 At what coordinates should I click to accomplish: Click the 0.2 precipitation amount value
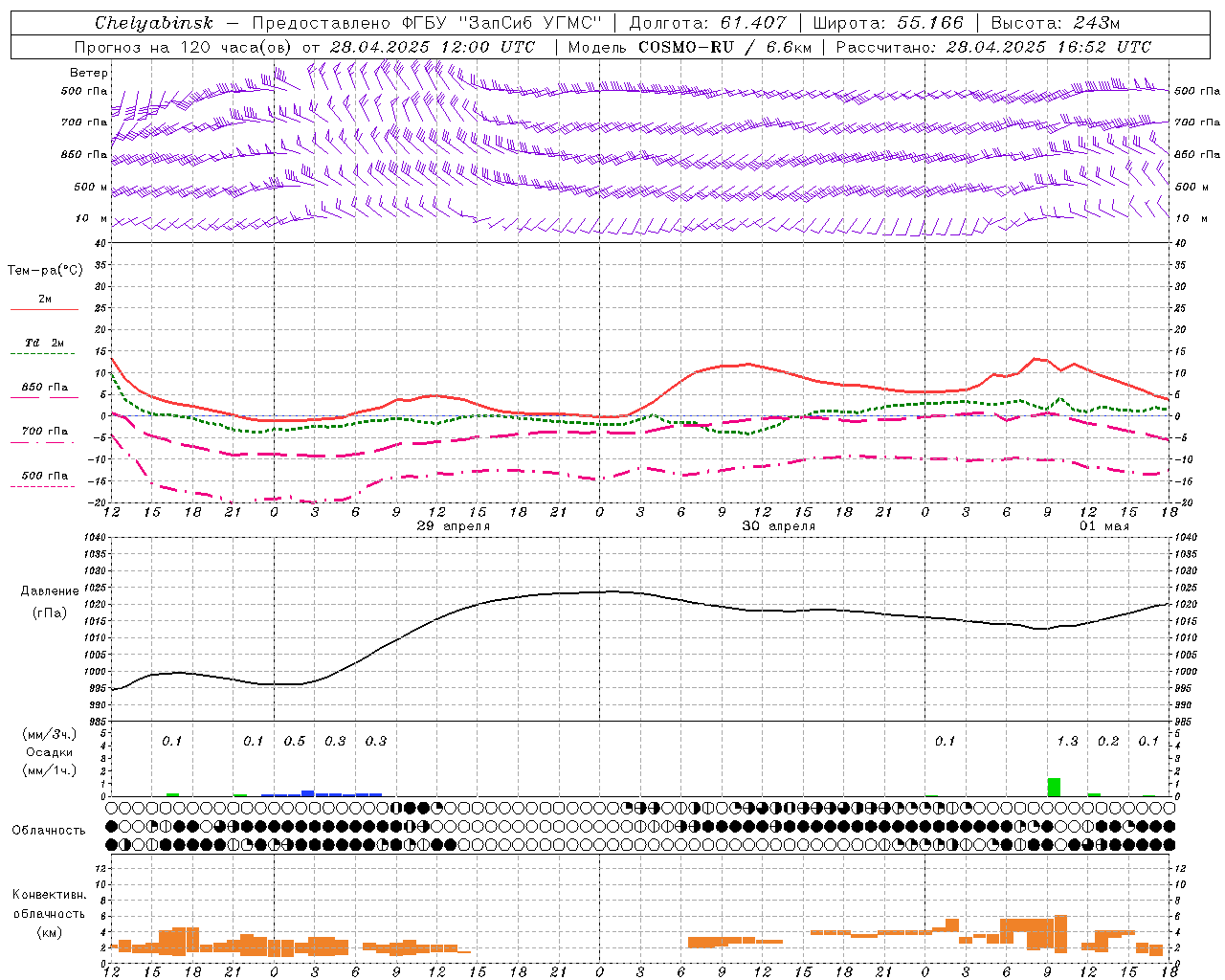click(x=1108, y=742)
